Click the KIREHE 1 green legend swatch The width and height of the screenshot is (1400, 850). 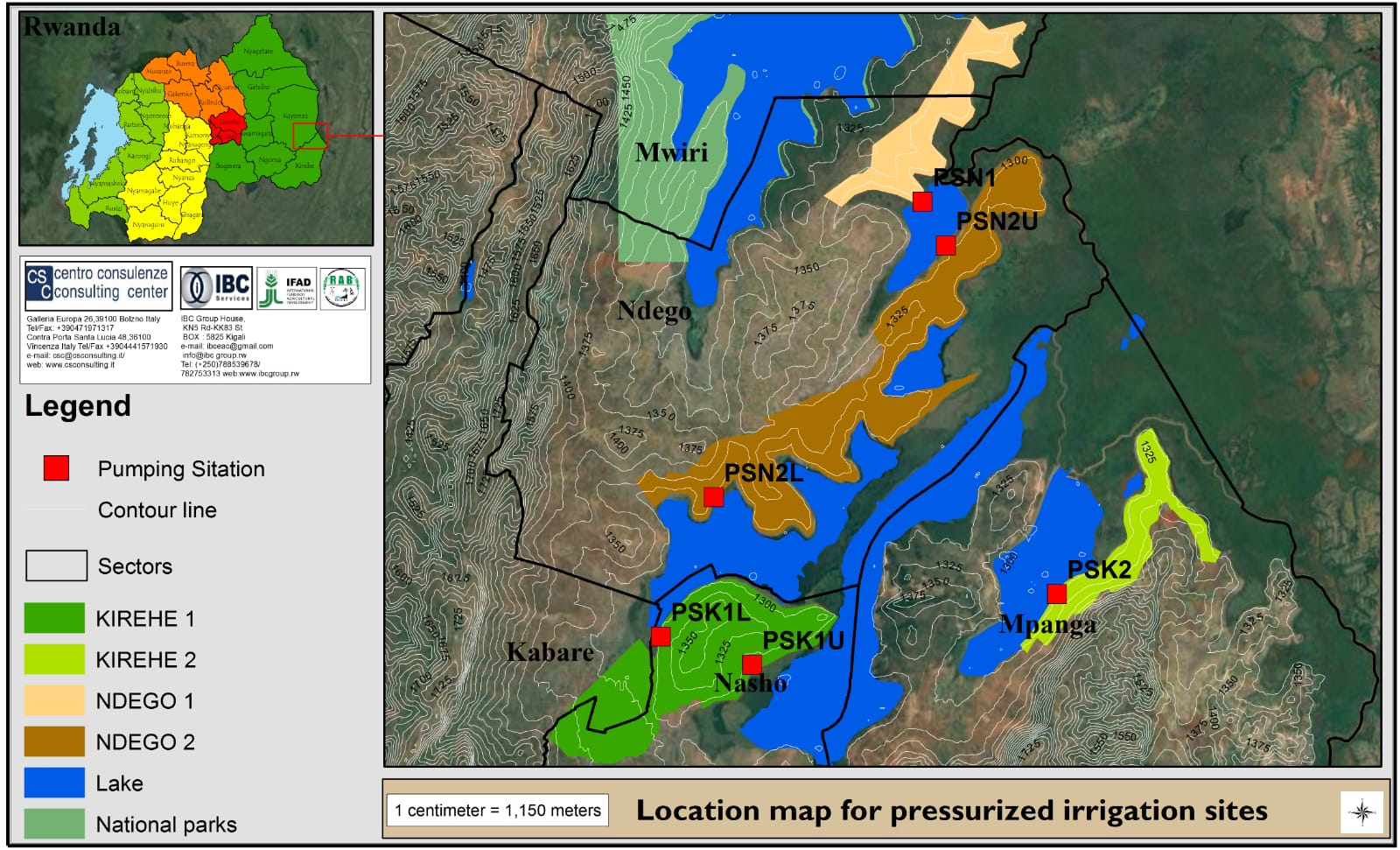[x=54, y=618]
